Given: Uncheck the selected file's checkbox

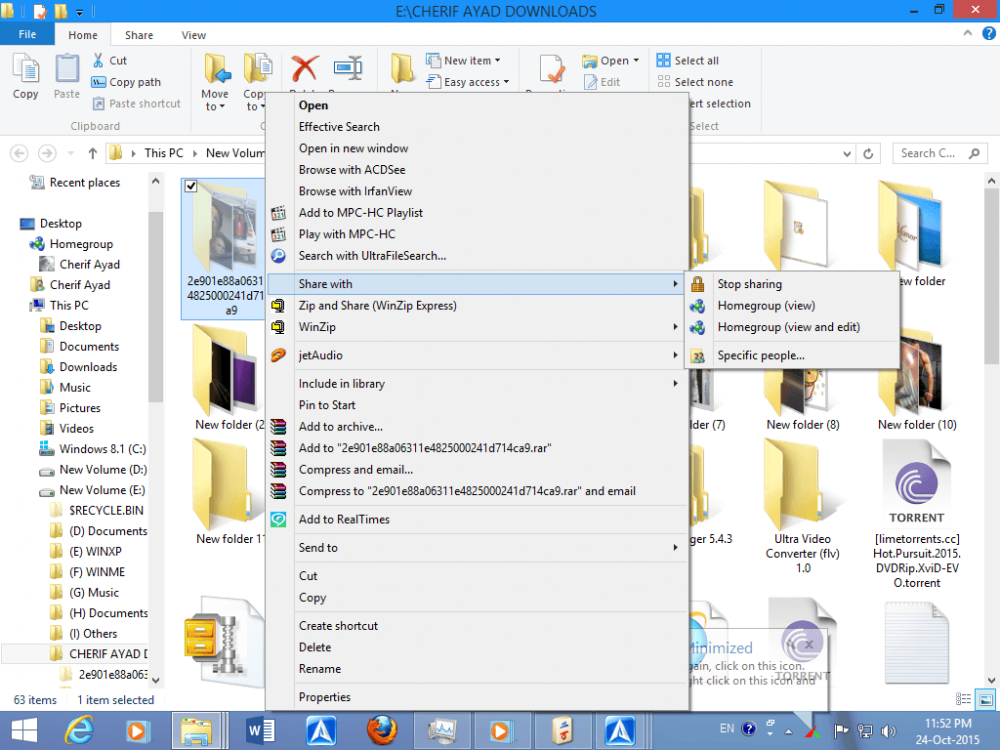Looking at the screenshot, I should click(x=190, y=185).
